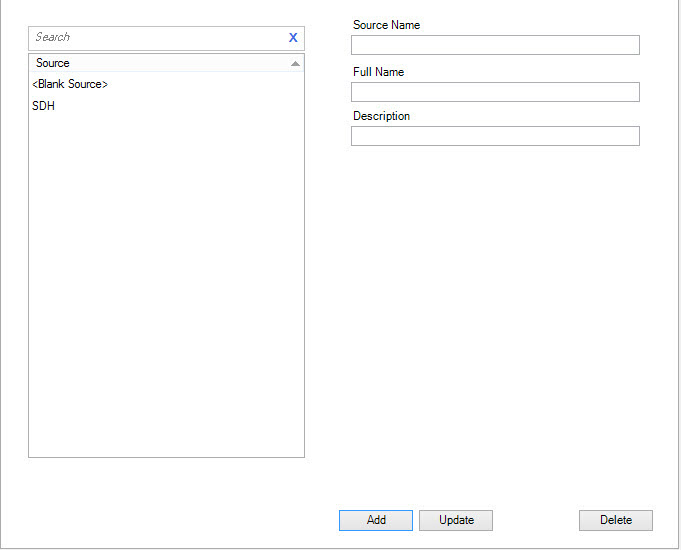This screenshot has height=550, width=681.
Task: Click blank area above the Search box
Action: tap(166, 12)
